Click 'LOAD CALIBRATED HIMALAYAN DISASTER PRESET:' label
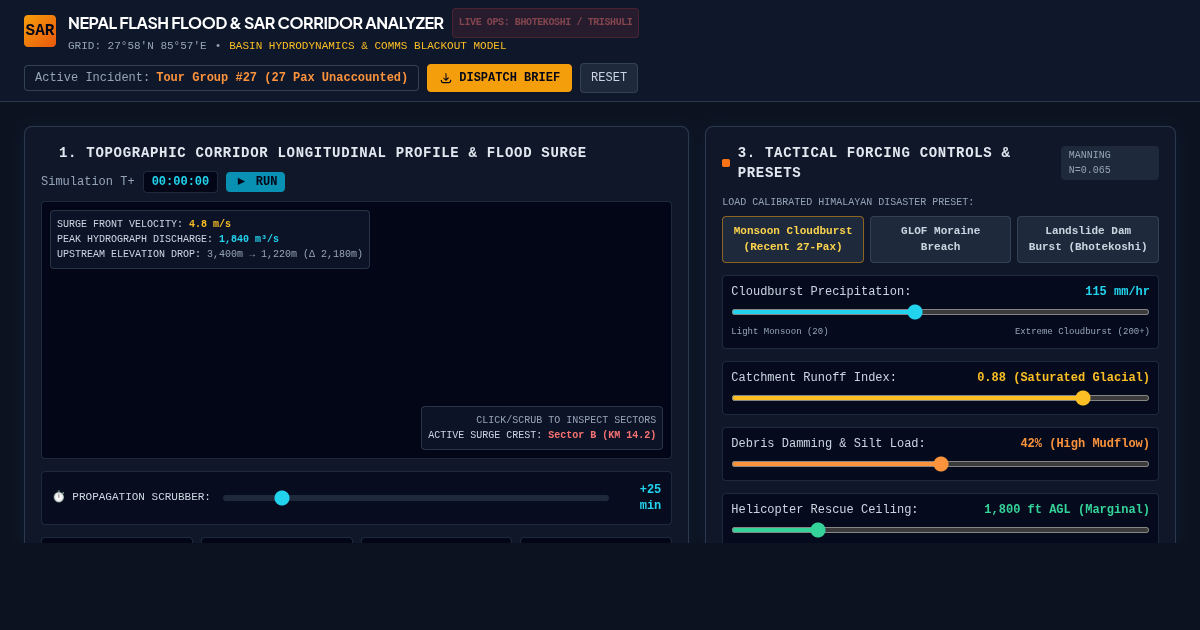The width and height of the screenshot is (1200, 630). (848, 202)
